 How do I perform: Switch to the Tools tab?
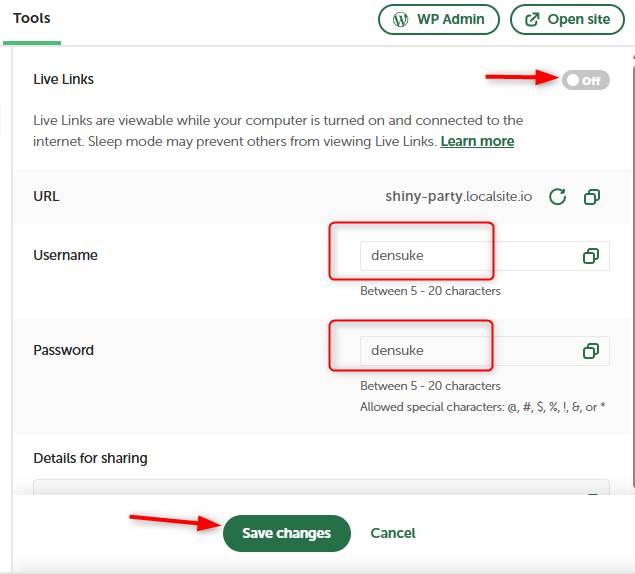point(32,19)
